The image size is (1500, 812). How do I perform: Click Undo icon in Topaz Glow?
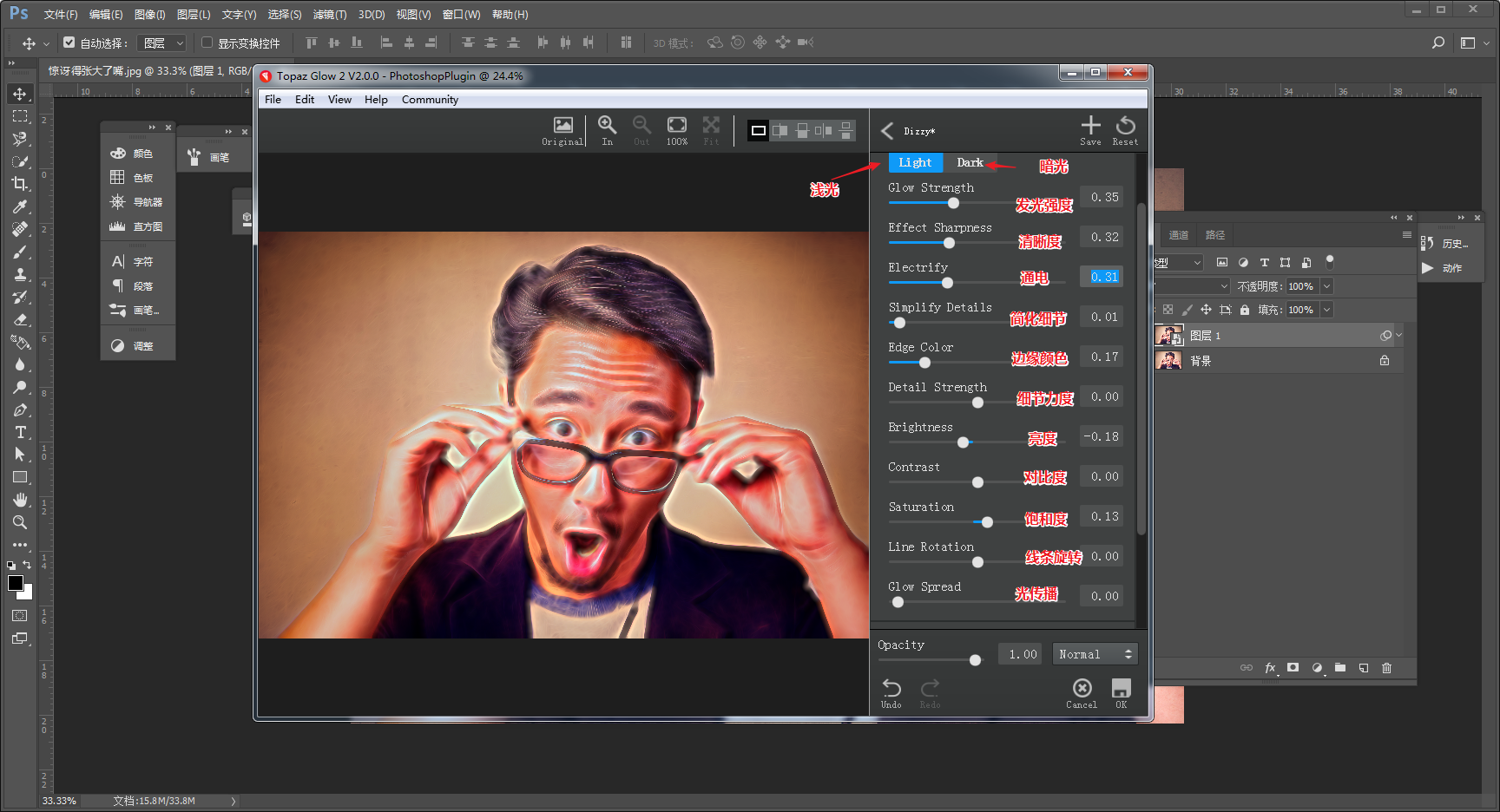click(x=891, y=693)
